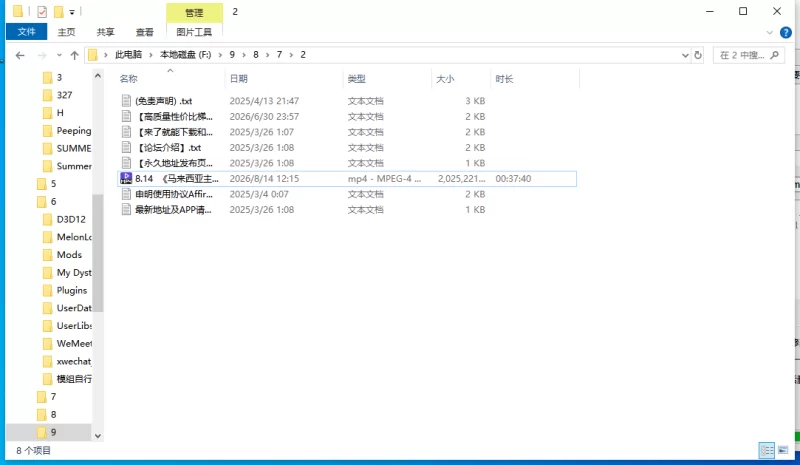Click navigation pane scroll down arrow
This screenshot has height=465, width=800.
(x=97, y=436)
